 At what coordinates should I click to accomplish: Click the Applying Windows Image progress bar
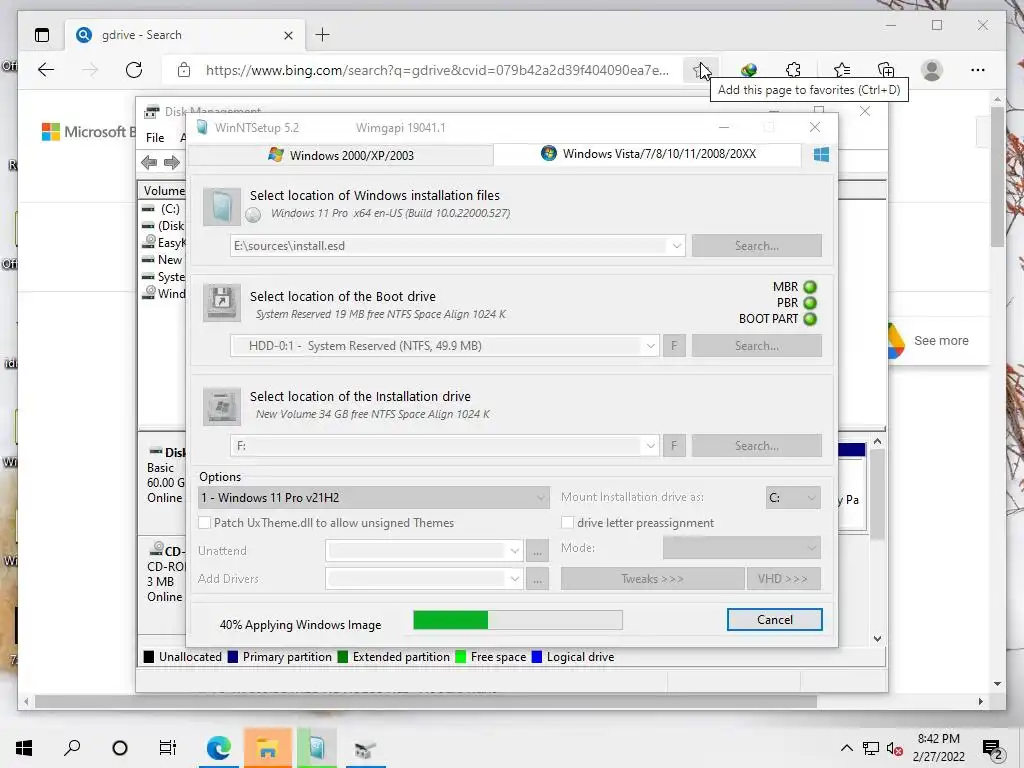point(517,620)
